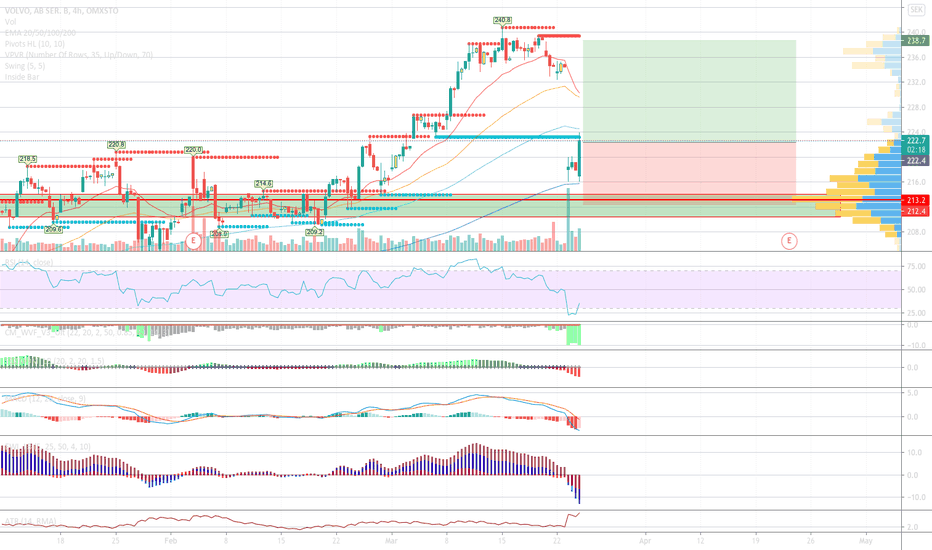Click the 214.6 pivot high label

click(x=263, y=184)
